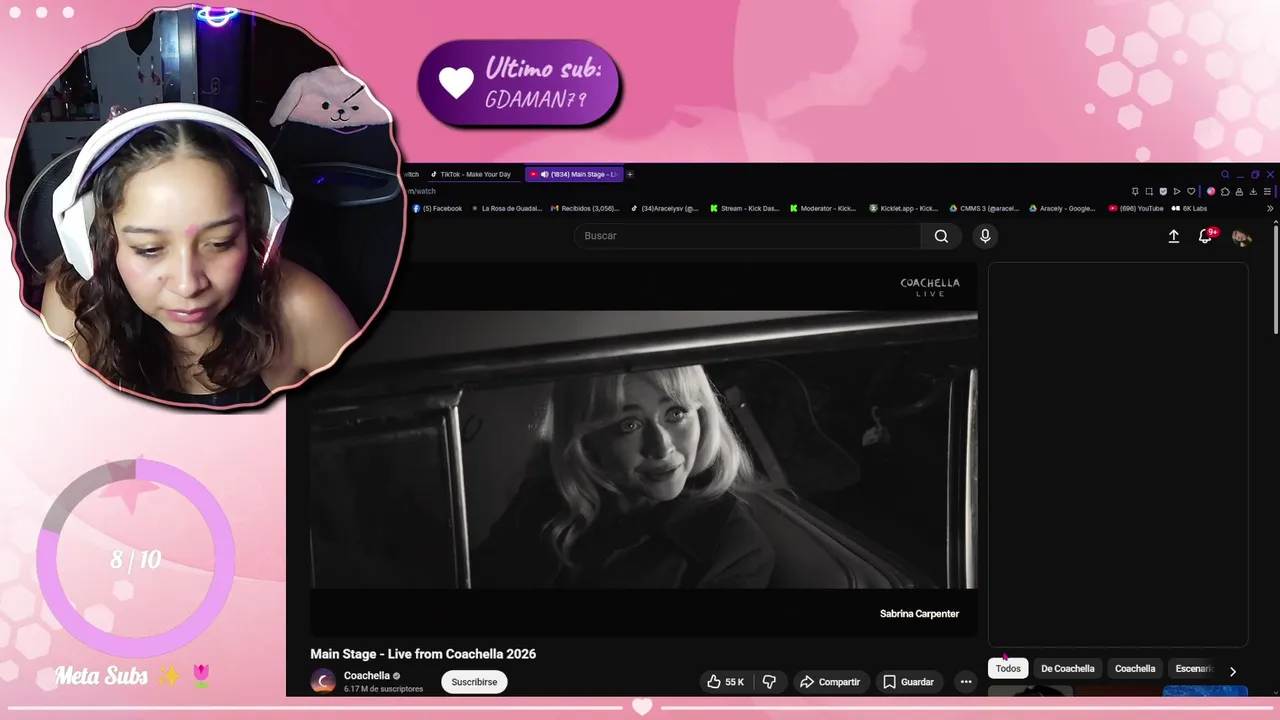Open the Aracely - Google bookmark
This screenshot has width=1280, height=720.
[x=1062, y=209]
